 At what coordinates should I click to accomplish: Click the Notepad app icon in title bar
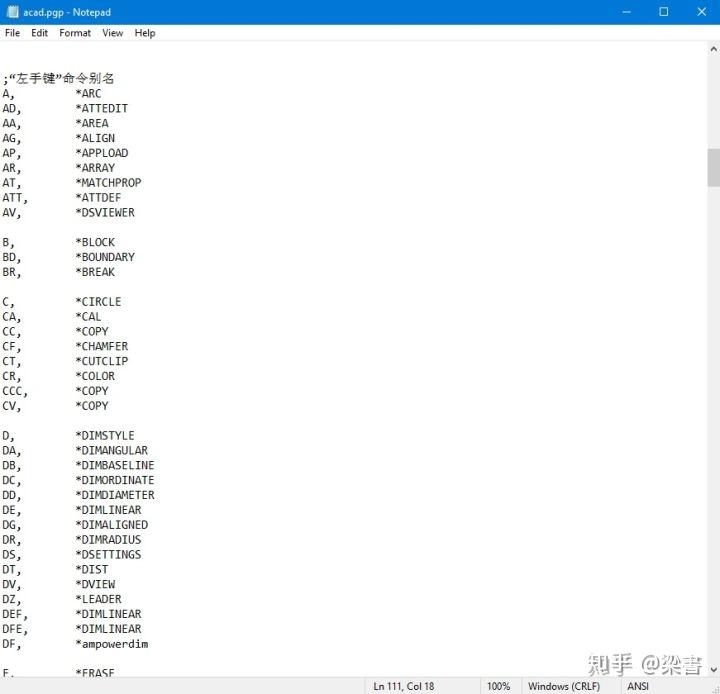[13, 12]
